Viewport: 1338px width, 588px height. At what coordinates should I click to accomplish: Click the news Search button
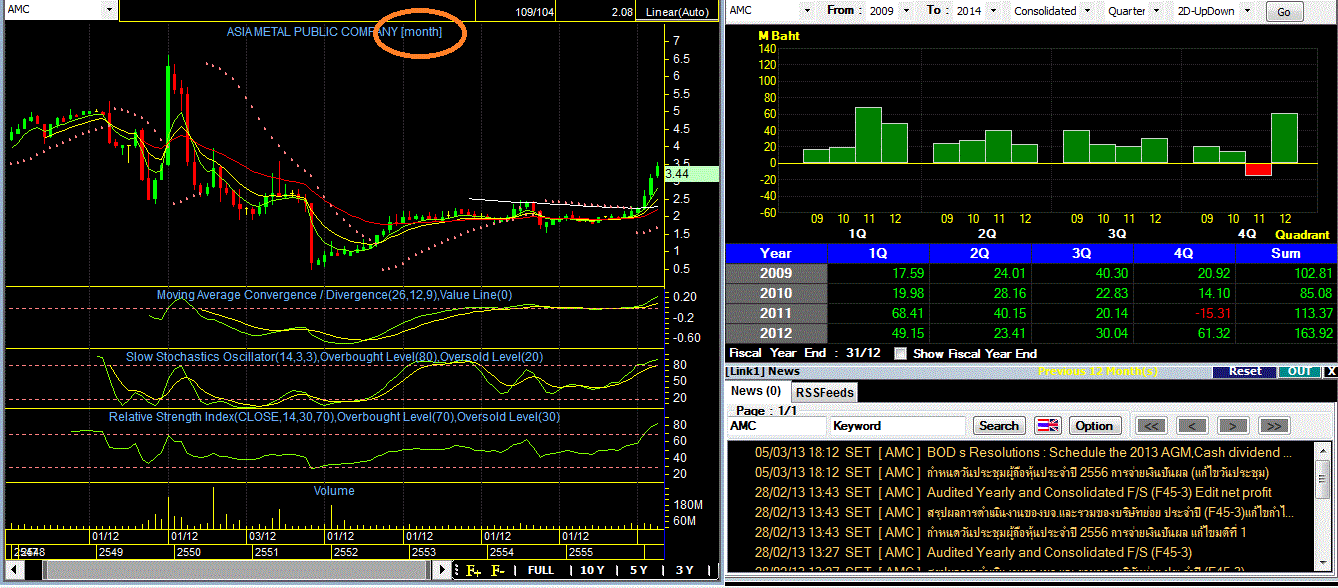998,426
